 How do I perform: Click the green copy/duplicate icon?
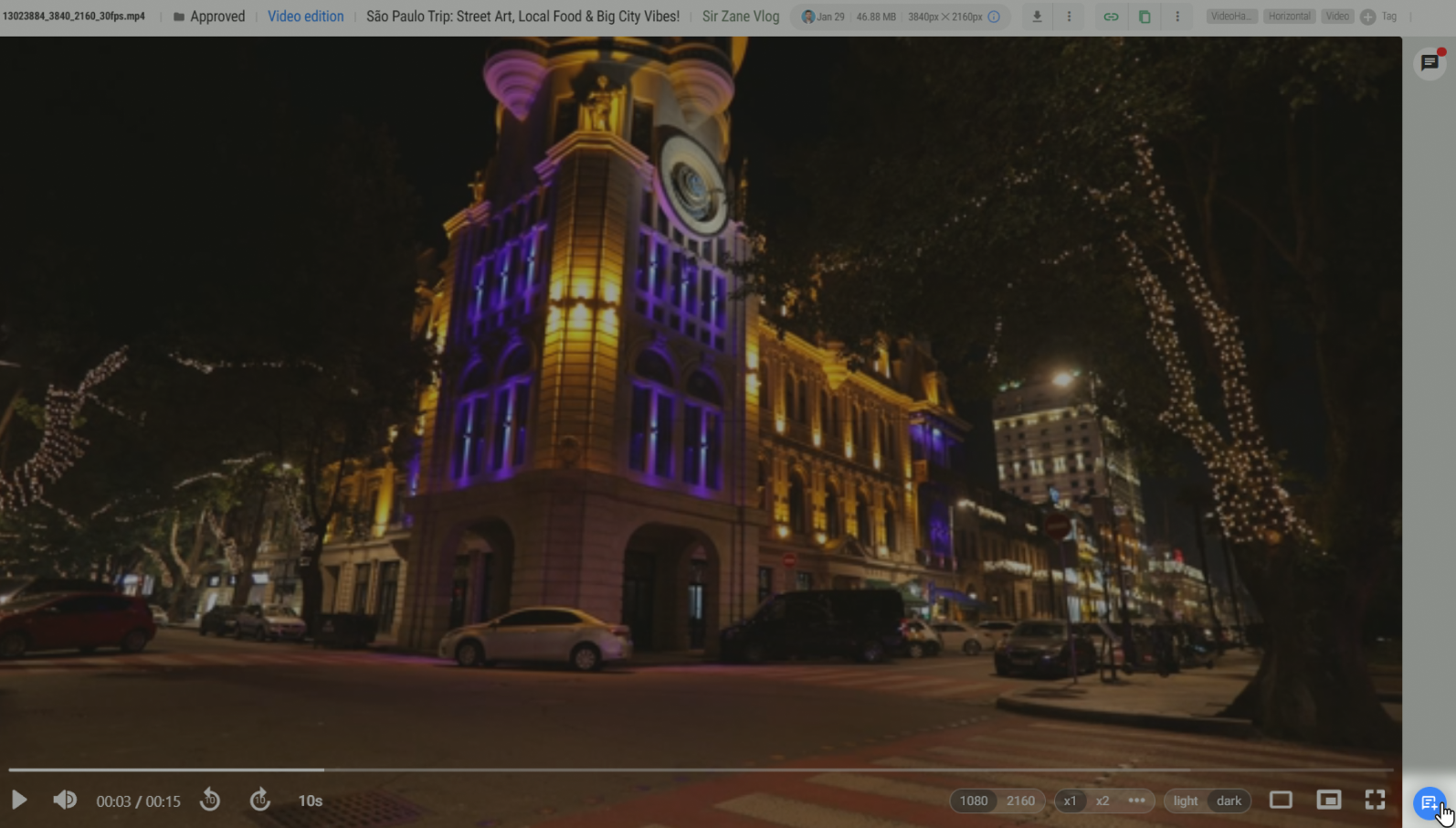[1145, 16]
